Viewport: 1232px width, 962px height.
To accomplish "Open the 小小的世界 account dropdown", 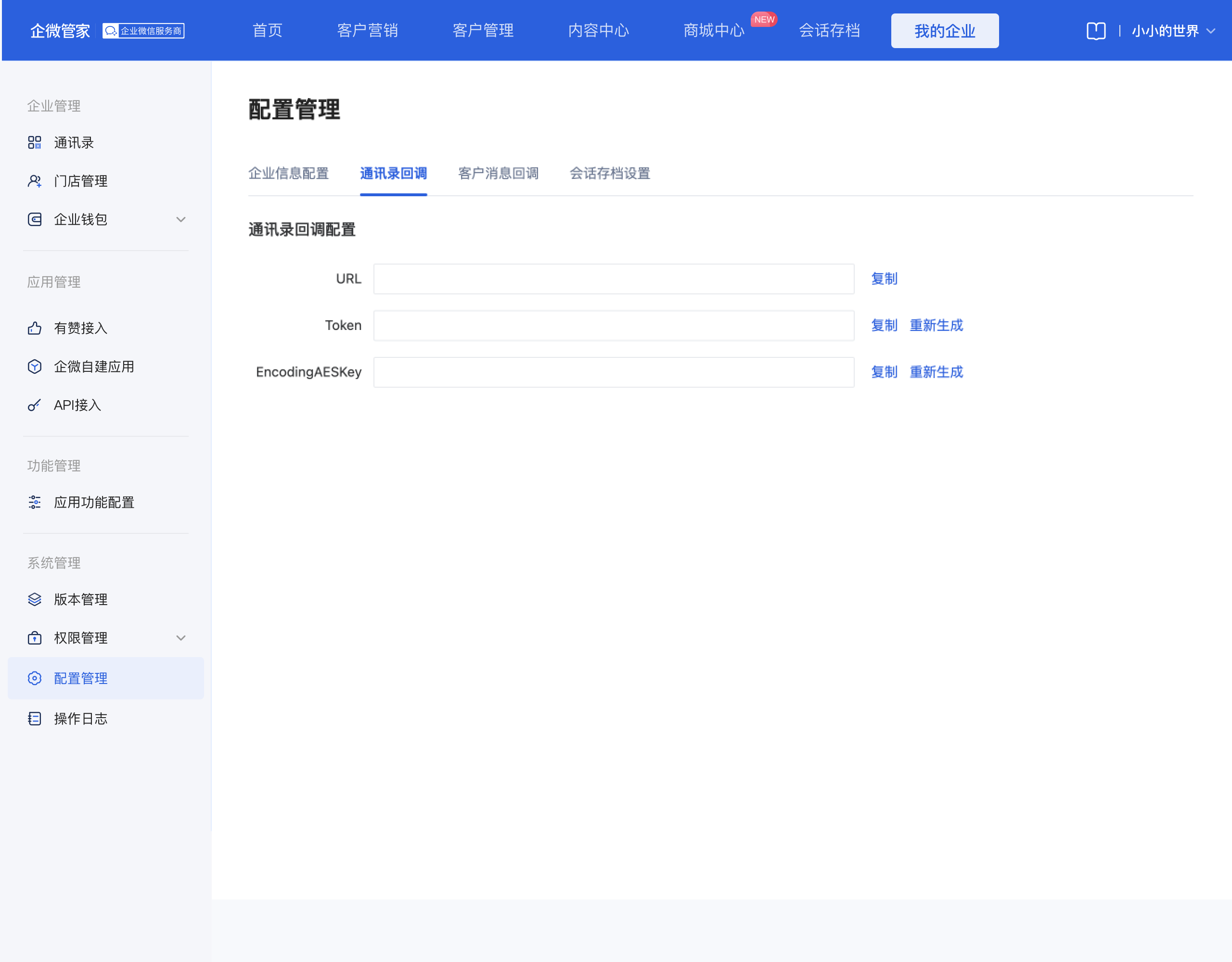I will tap(1173, 30).
